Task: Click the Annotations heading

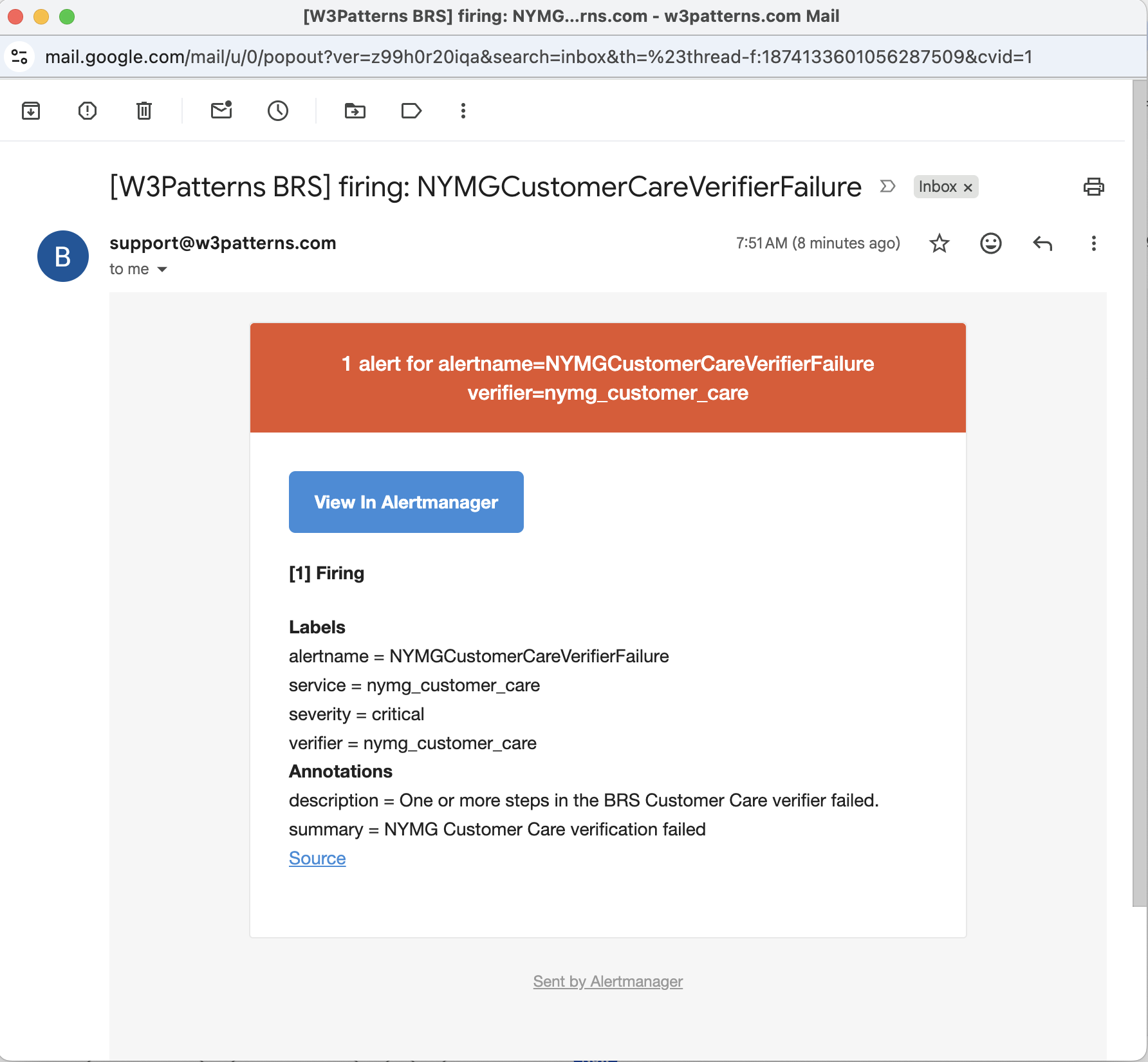Action: coord(340,771)
